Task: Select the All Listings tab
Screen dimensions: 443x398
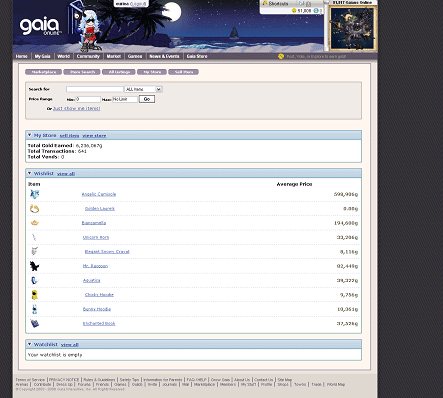Action: coord(119,72)
